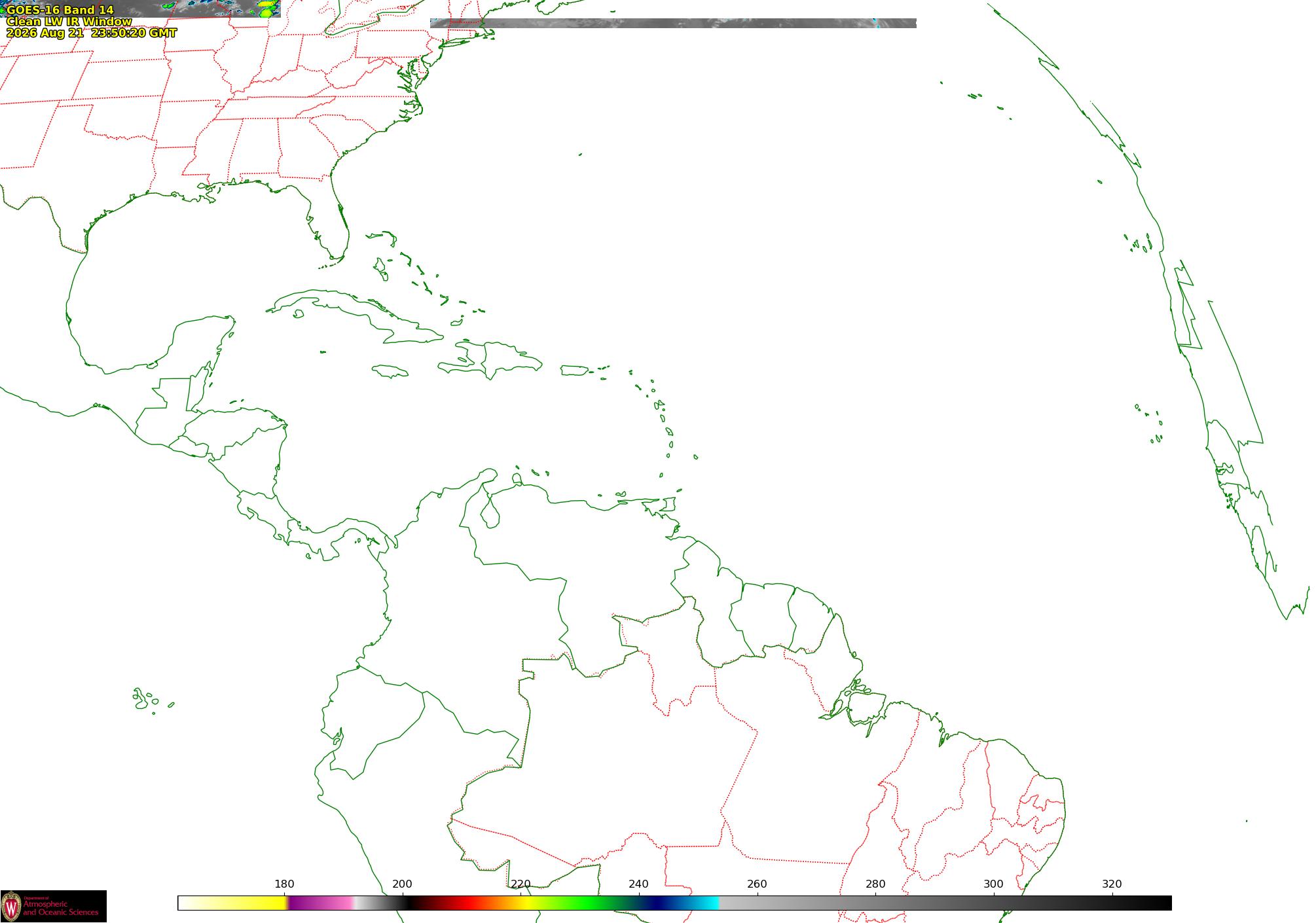Click the 220 label on the temperature scale
The width and height of the screenshot is (1316, 923).
(521, 884)
